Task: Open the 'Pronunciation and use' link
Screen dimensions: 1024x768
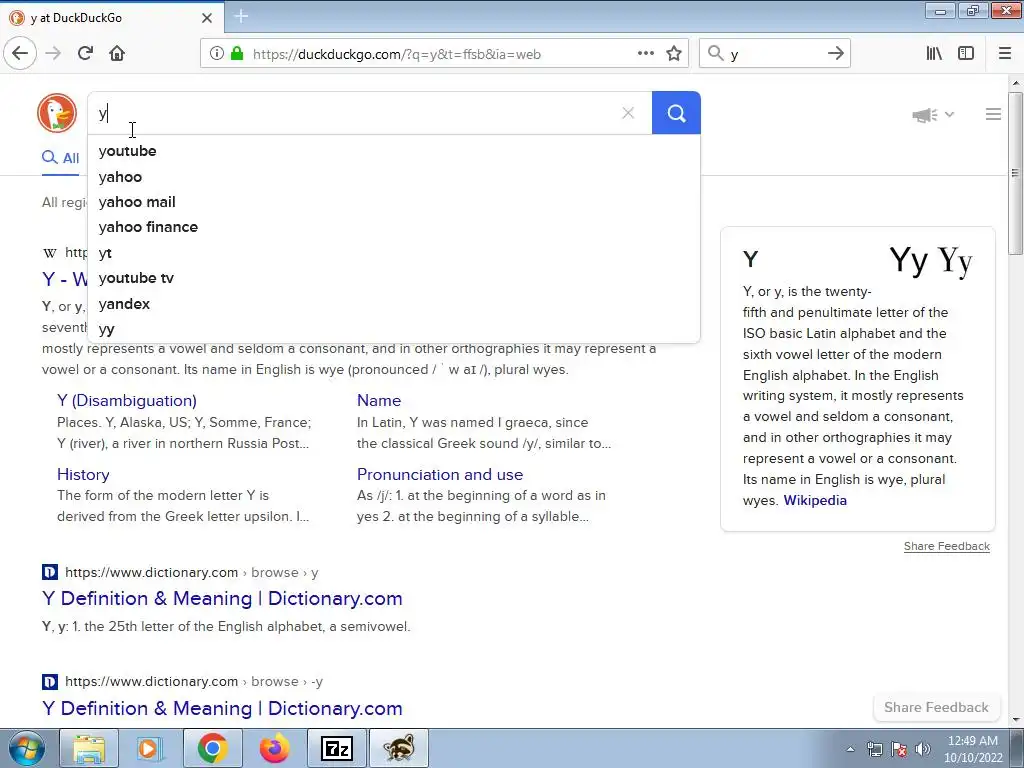Action: (x=440, y=474)
